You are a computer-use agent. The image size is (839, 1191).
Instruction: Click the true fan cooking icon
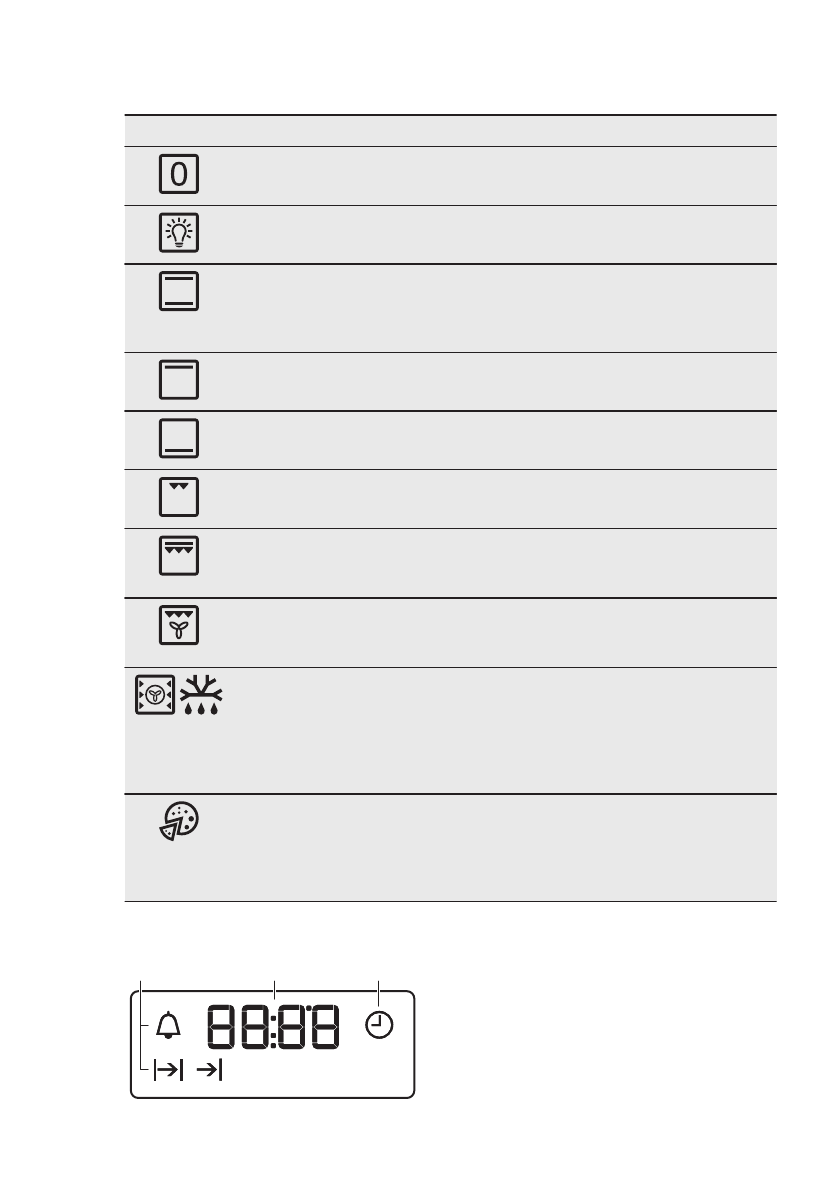point(154,694)
